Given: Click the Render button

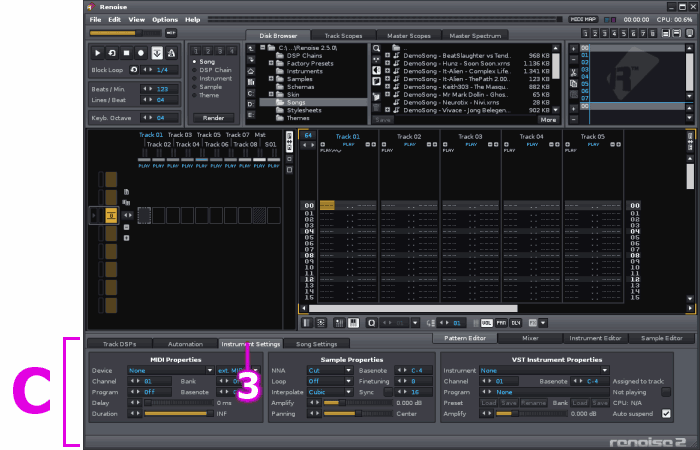Looking at the screenshot, I should (x=213, y=118).
